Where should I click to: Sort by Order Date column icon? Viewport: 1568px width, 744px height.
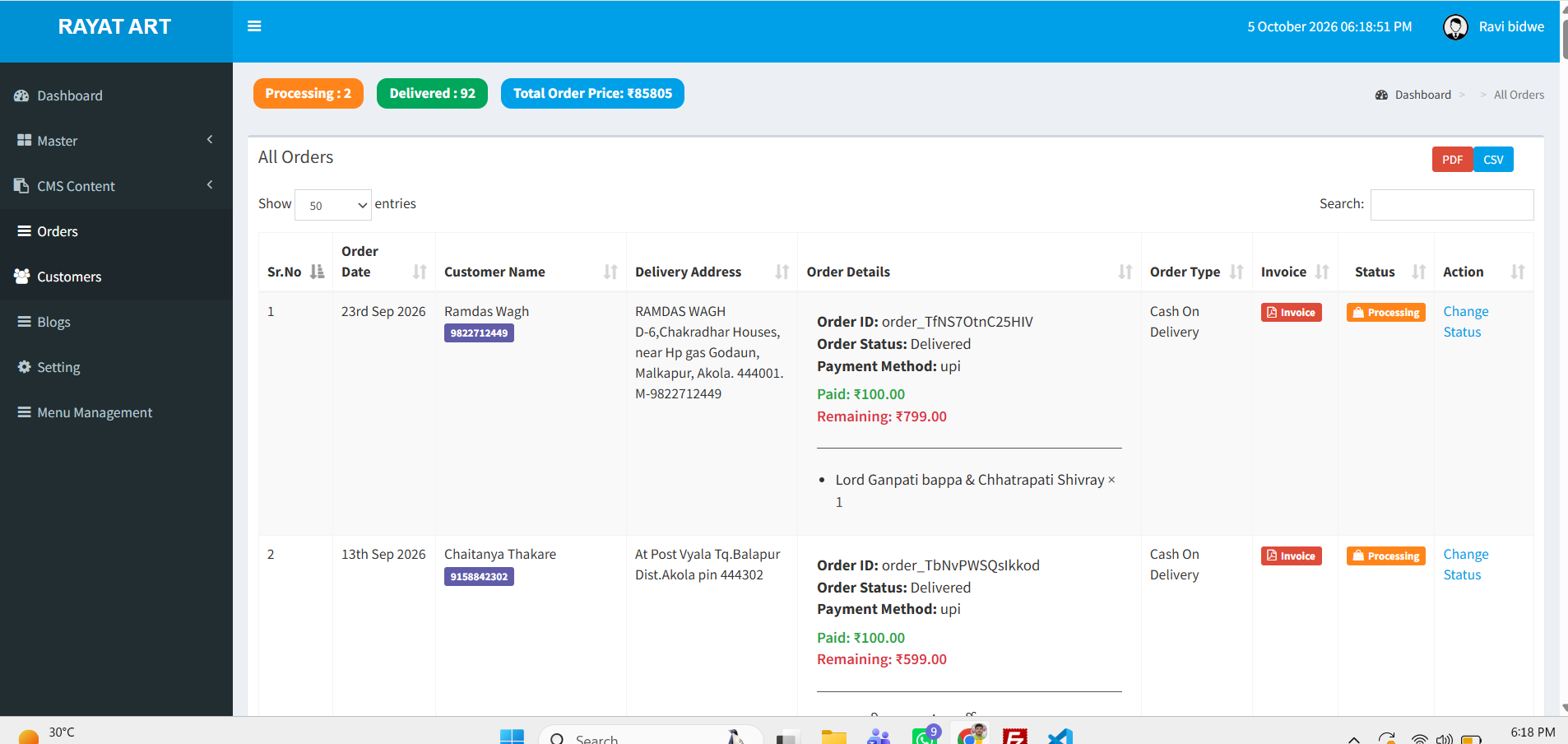coord(420,272)
